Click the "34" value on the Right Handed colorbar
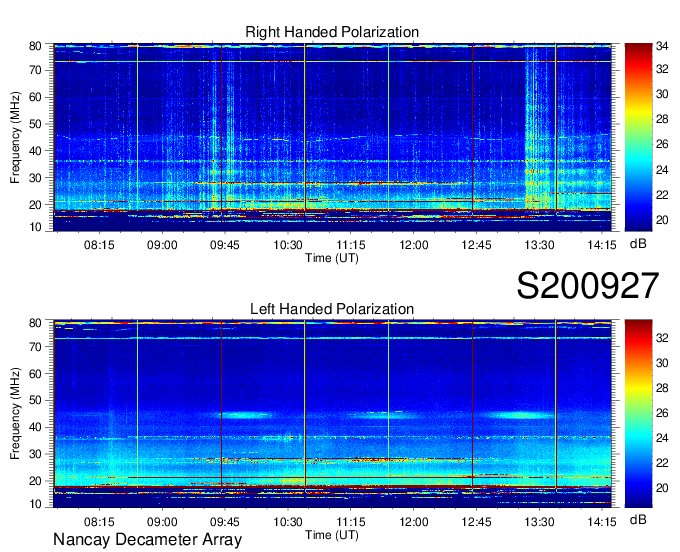The width and height of the screenshot is (680, 552). 662,46
